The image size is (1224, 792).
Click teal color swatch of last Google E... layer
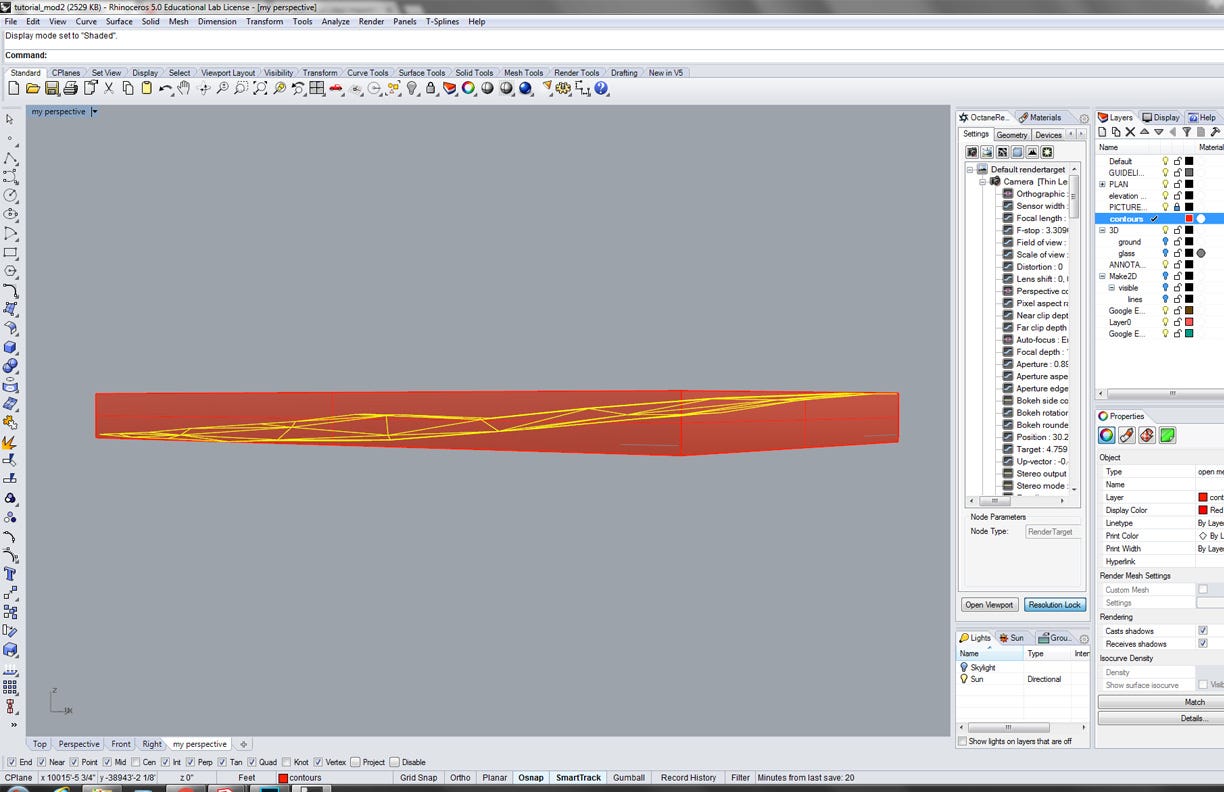tap(1189, 334)
